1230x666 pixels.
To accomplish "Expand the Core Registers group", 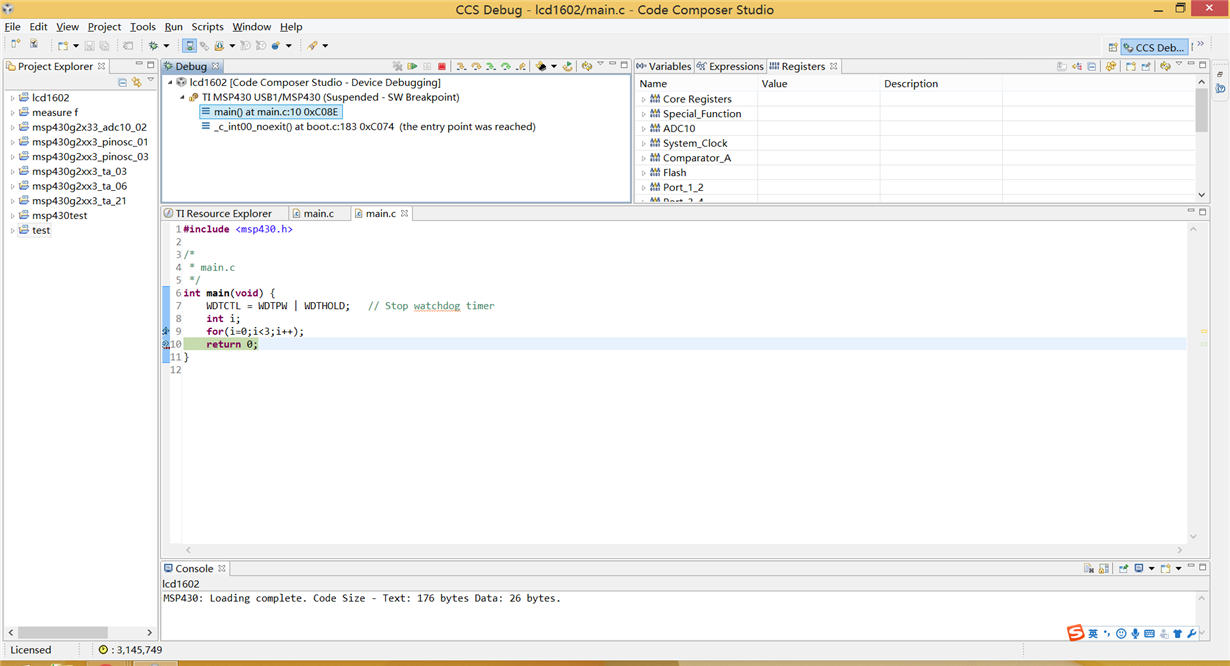I will [644, 99].
